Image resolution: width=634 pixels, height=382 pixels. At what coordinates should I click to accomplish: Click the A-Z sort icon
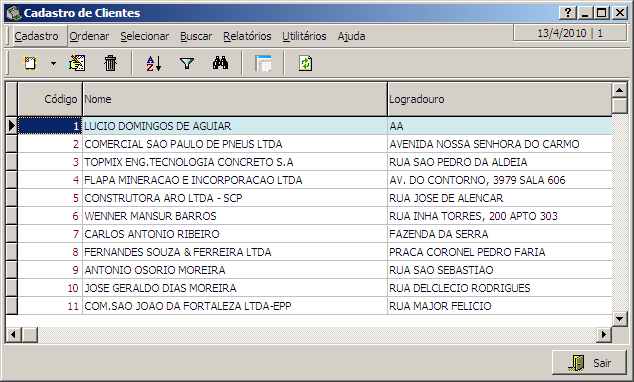(x=154, y=63)
